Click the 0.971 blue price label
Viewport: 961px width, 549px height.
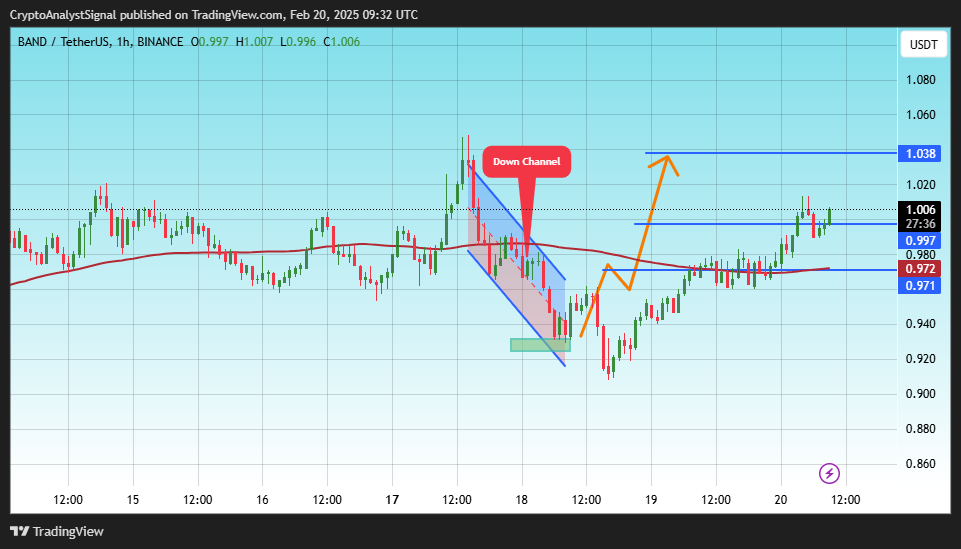coord(919,285)
